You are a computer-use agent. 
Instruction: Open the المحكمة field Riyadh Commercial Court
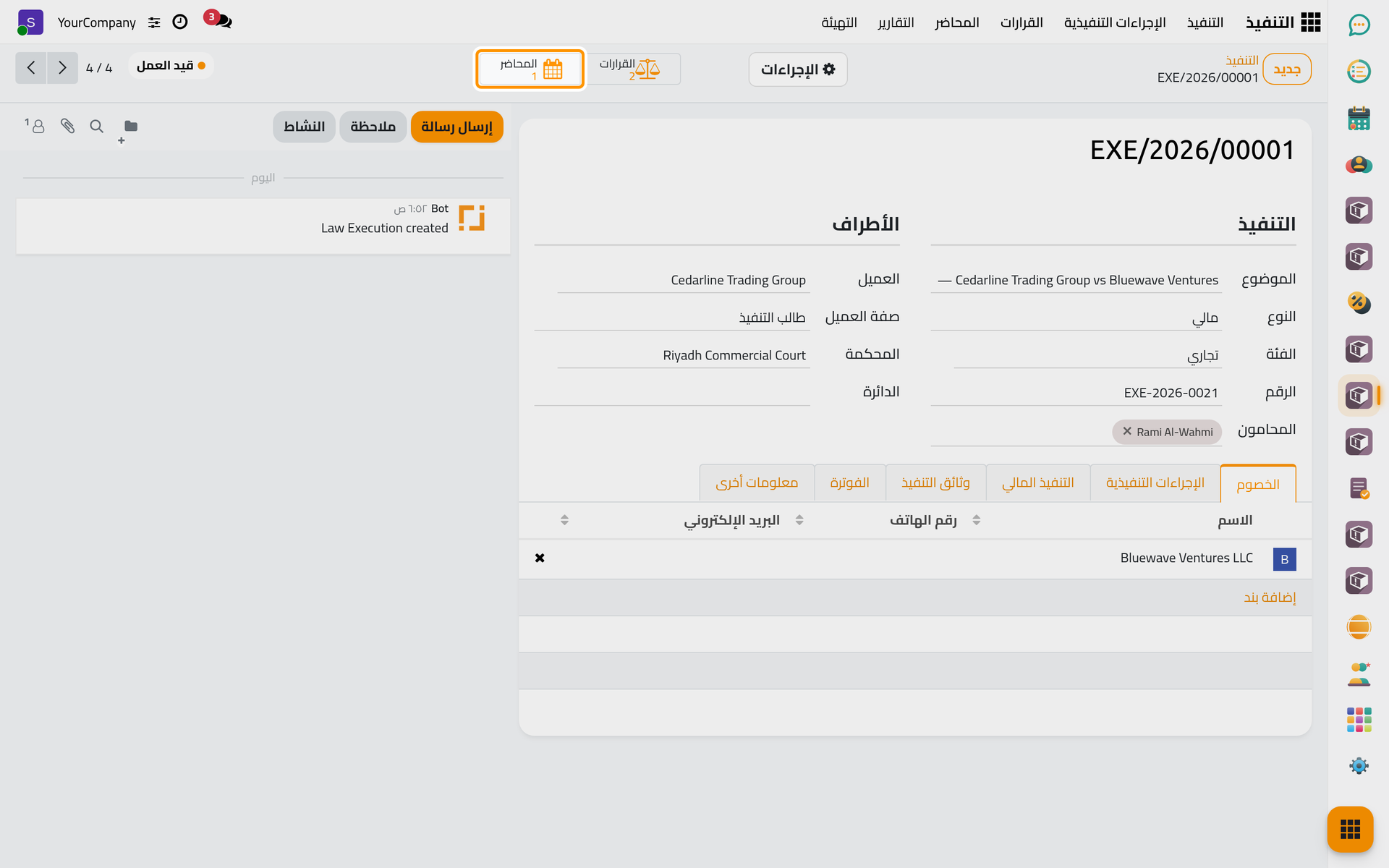click(x=683, y=355)
